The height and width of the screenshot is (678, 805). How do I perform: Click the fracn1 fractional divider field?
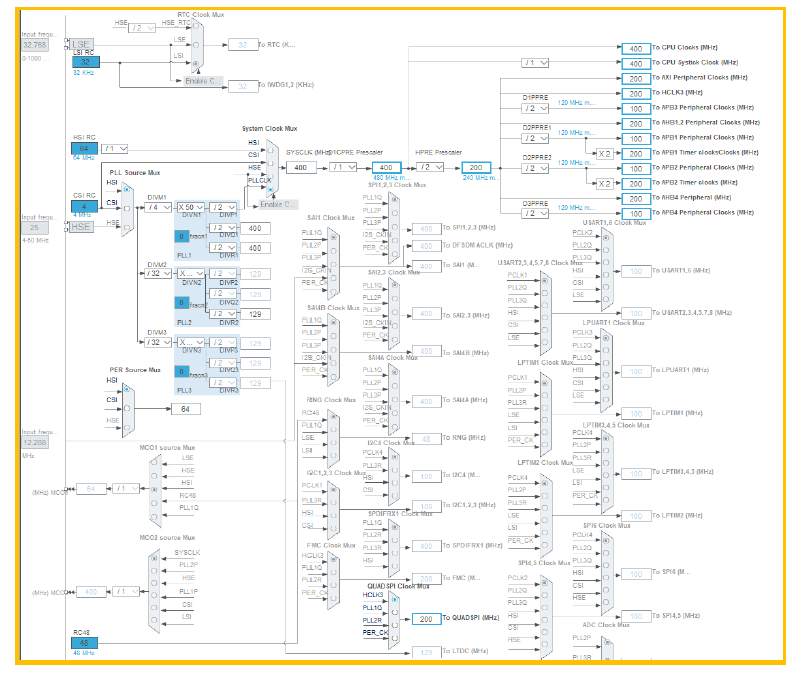(180, 235)
